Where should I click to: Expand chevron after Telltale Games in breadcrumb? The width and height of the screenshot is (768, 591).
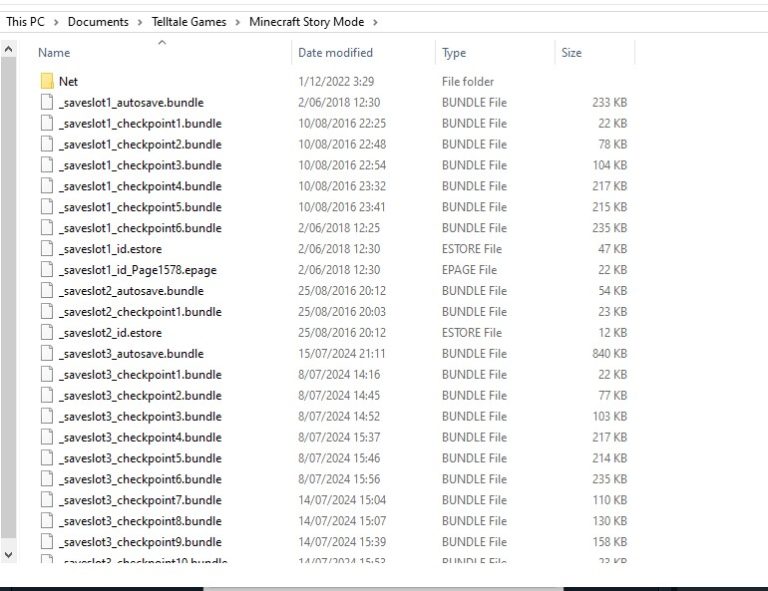(x=238, y=23)
